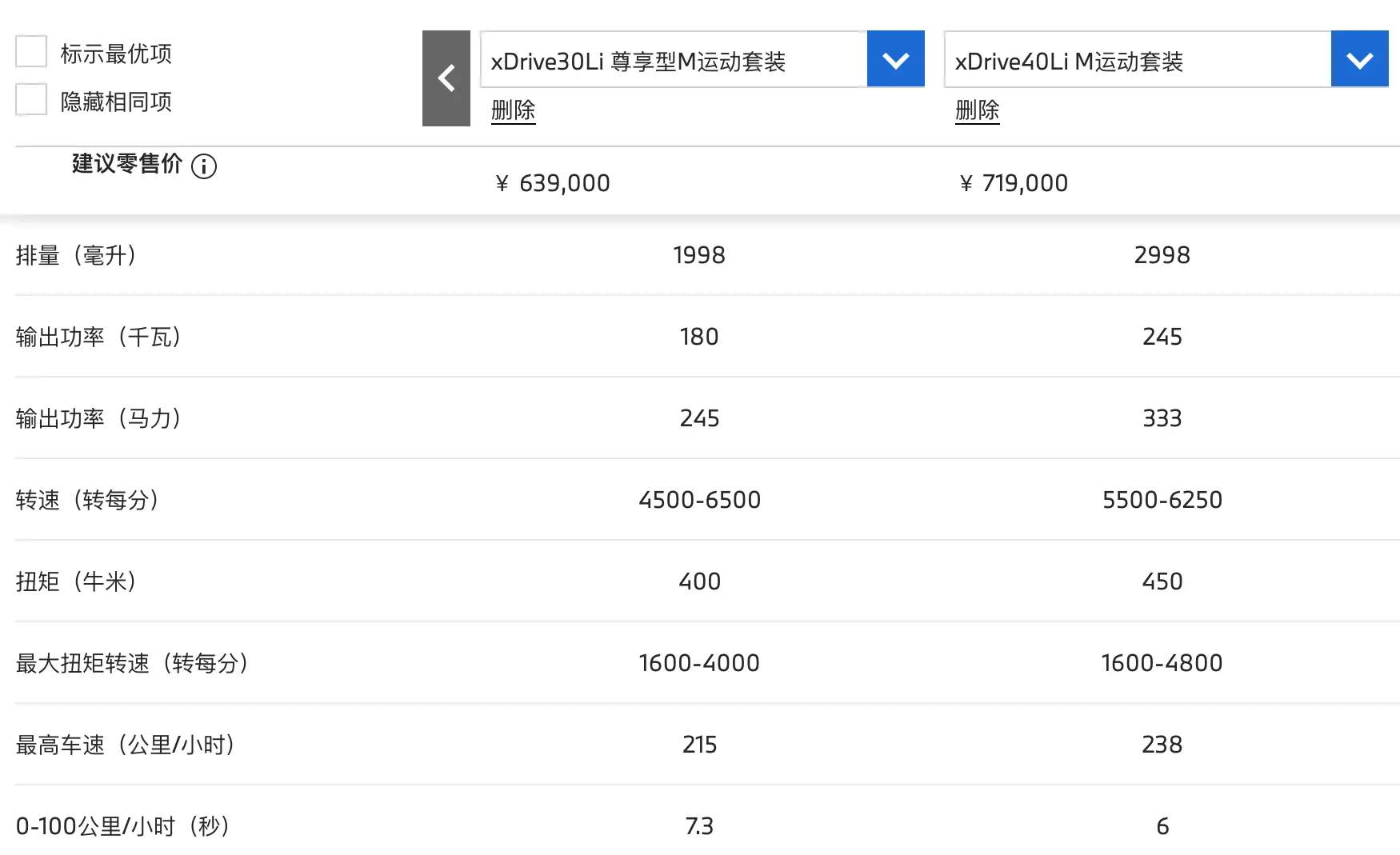Click the 1600-4800 value
This screenshot has height=855, width=1400.
[1162, 663]
